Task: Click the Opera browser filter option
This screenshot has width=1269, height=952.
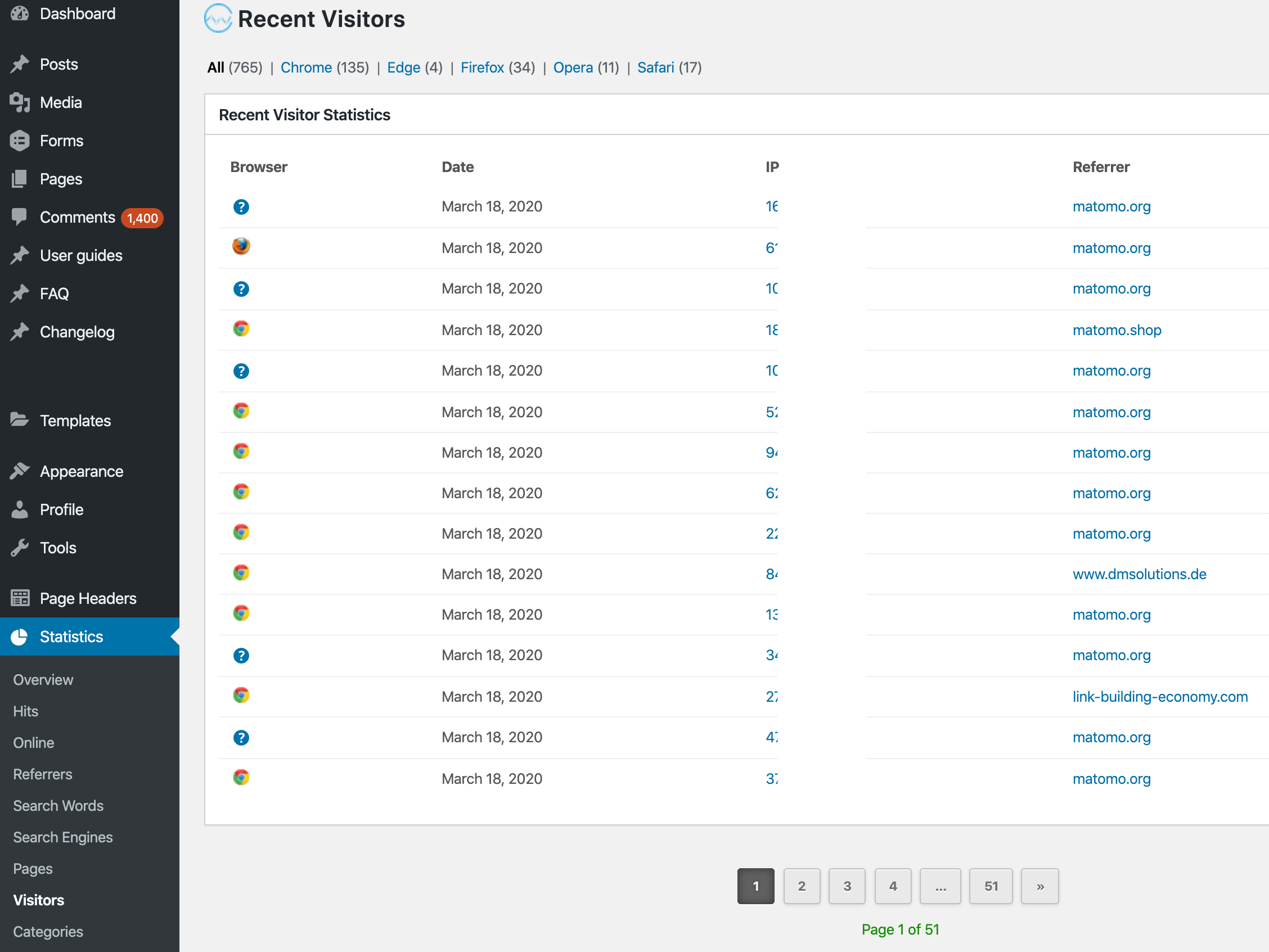Action: pyautogui.click(x=575, y=67)
